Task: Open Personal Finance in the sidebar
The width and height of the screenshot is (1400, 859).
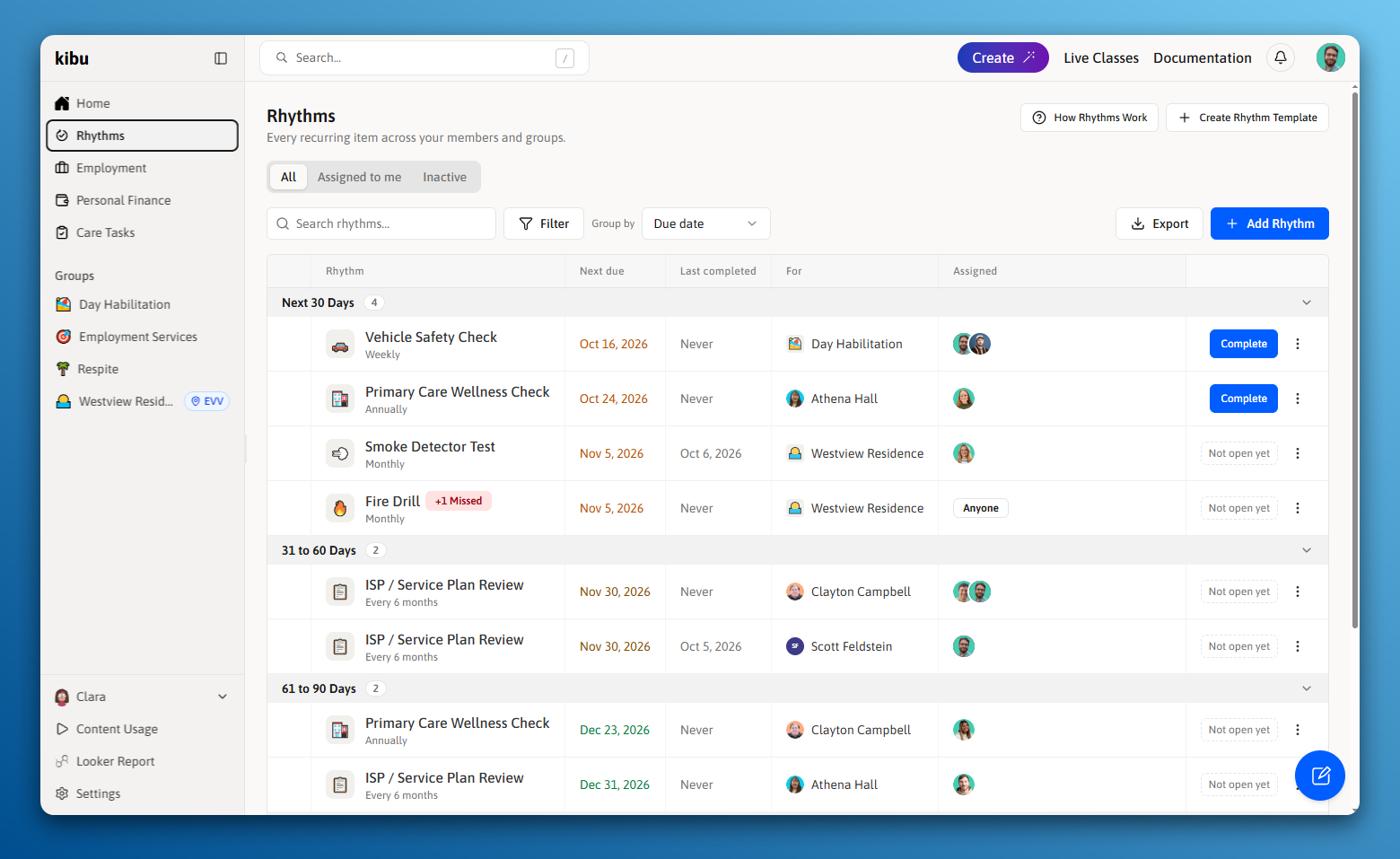Action: pos(142,200)
